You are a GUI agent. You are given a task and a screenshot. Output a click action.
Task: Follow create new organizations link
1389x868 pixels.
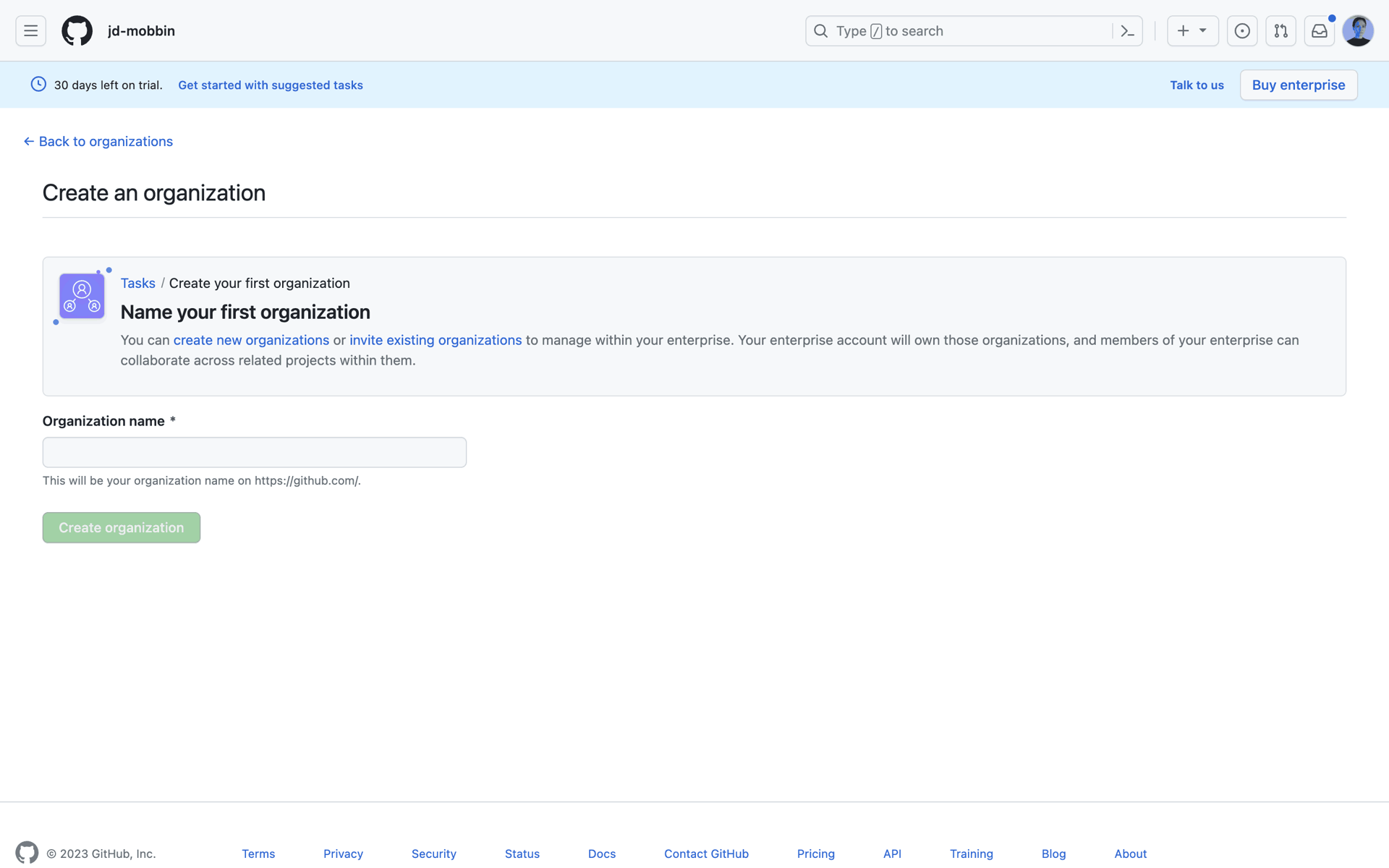(x=251, y=340)
